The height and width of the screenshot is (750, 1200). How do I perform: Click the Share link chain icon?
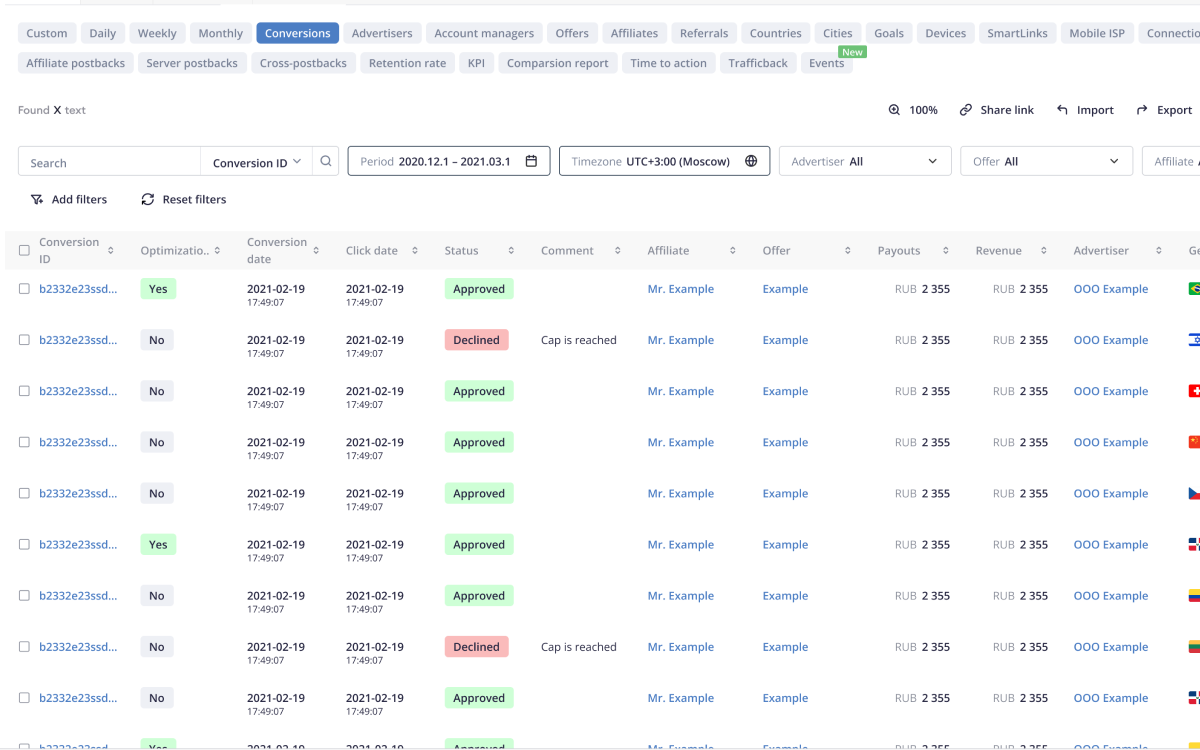click(965, 110)
